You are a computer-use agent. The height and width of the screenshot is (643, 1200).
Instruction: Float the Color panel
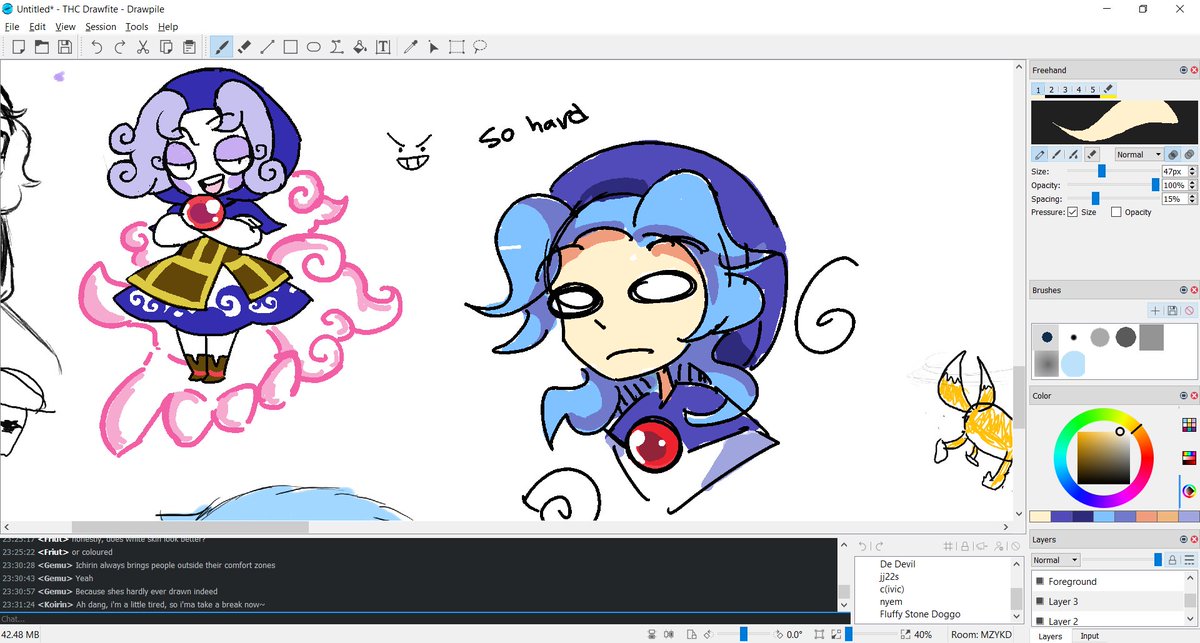(x=1183, y=396)
